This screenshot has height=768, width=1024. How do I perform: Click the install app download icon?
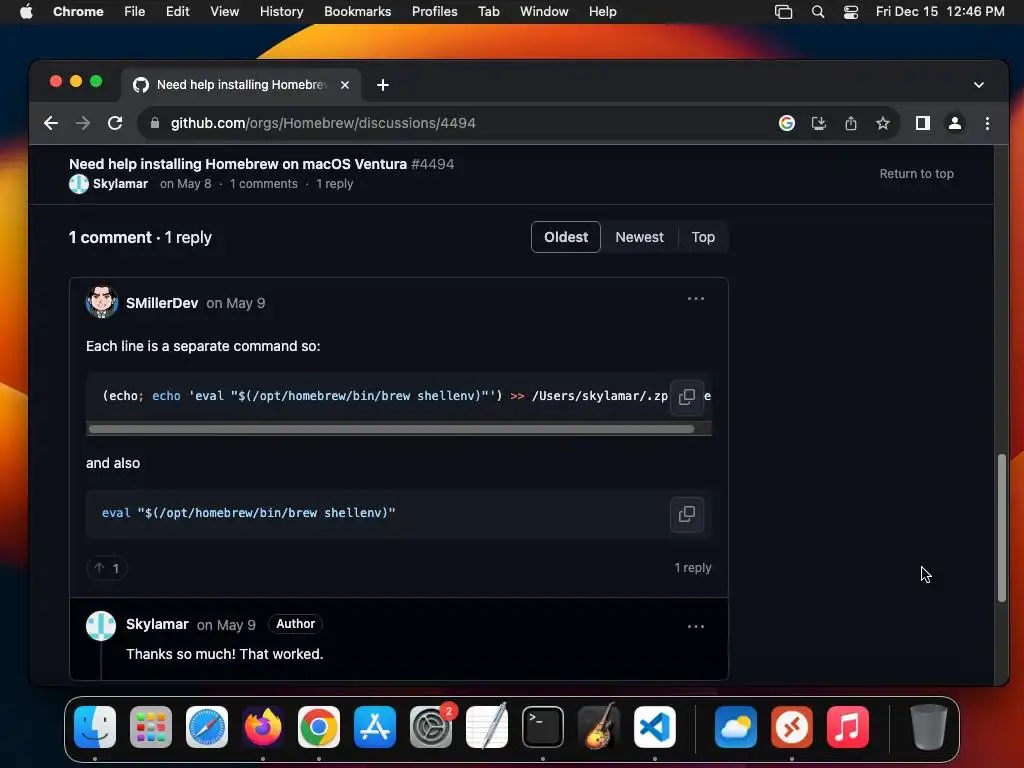(x=819, y=123)
